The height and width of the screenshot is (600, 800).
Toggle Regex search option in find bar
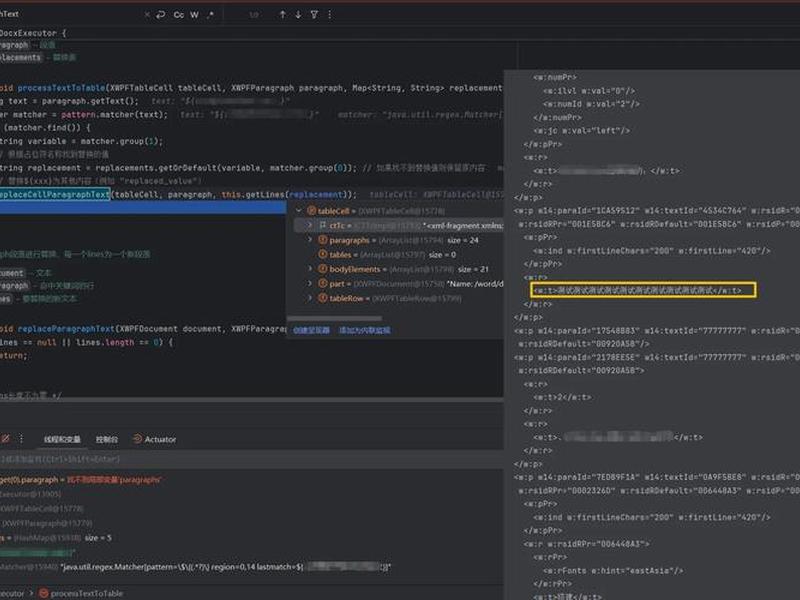click(210, 15)
